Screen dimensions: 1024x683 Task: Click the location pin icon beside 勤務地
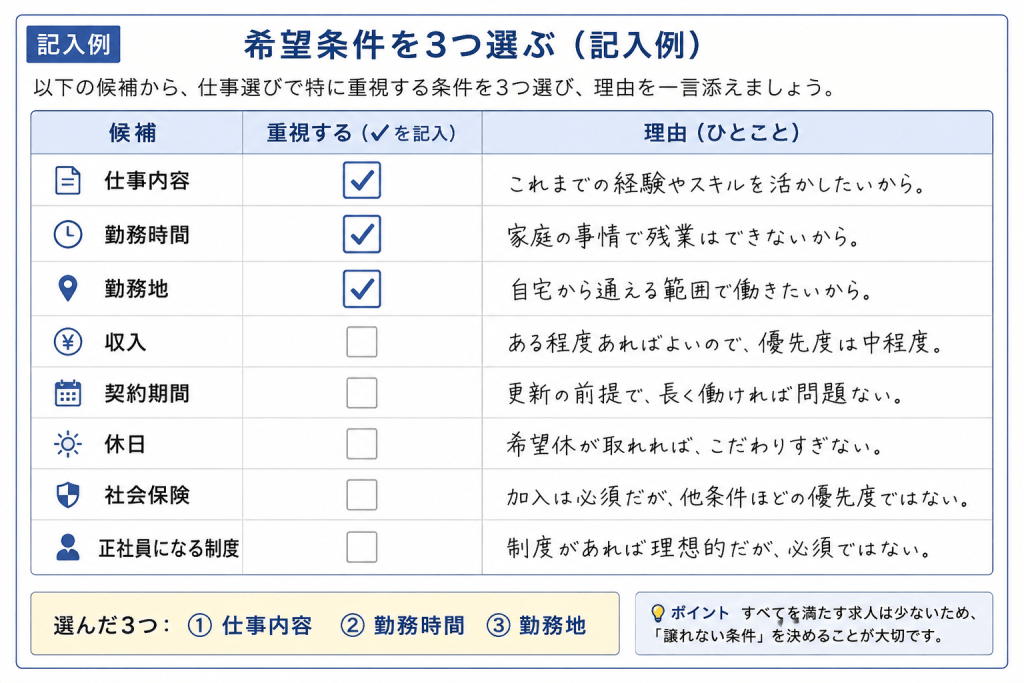[x=68, y=288]
